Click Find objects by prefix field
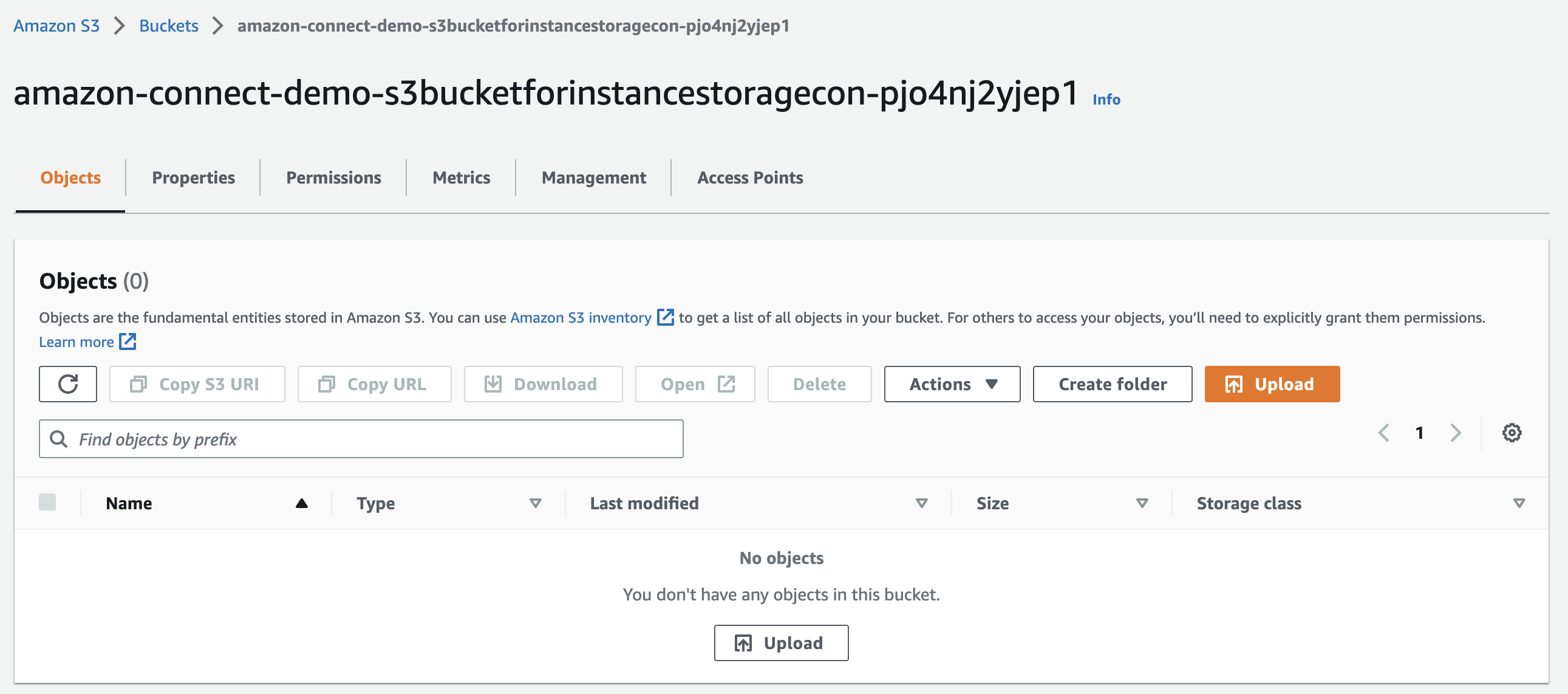This screenshot has height=694, width=1568. coord(361,439)
